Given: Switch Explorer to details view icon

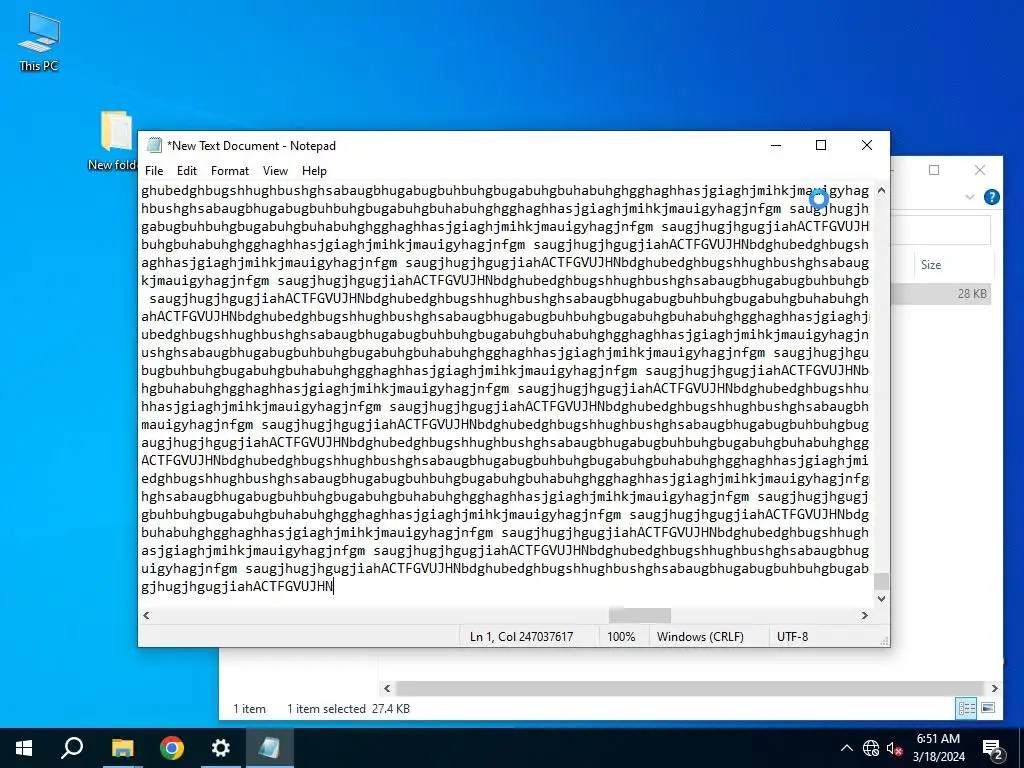Looking at the screenshot, I should point(966,708).
